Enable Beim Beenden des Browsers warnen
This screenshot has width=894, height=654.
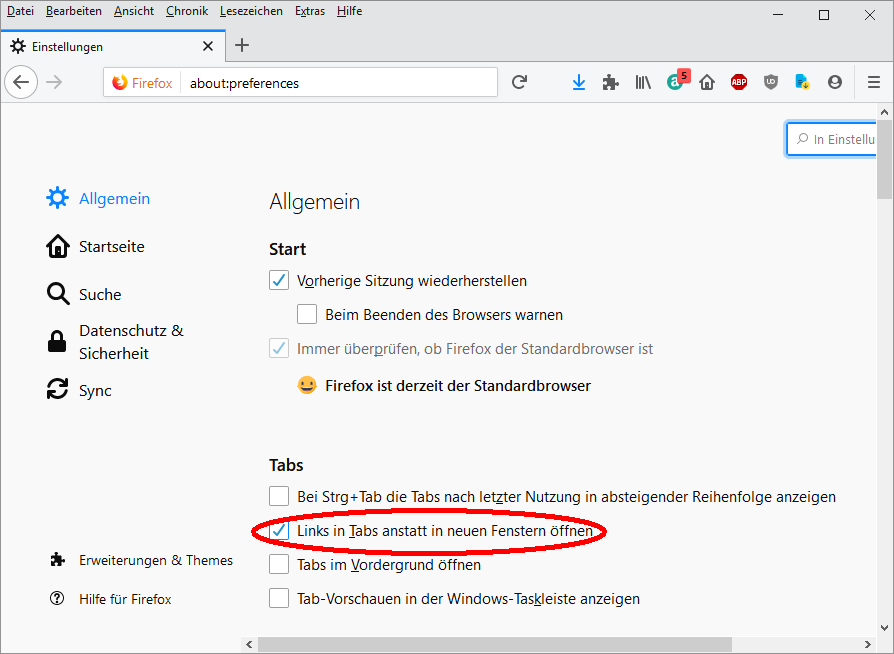pyautogui.click(x=307, y=314)
